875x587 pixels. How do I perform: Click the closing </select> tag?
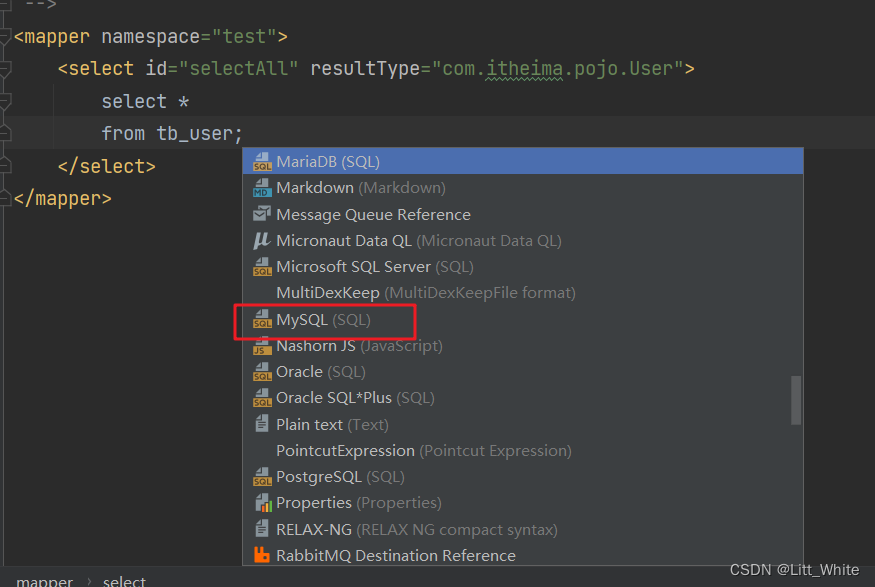[107, 166]
